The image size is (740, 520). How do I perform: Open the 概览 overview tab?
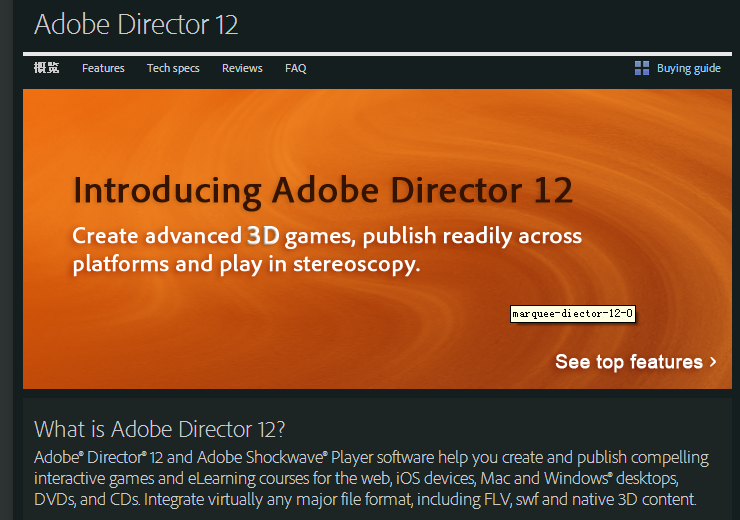(x=46, y=68)
